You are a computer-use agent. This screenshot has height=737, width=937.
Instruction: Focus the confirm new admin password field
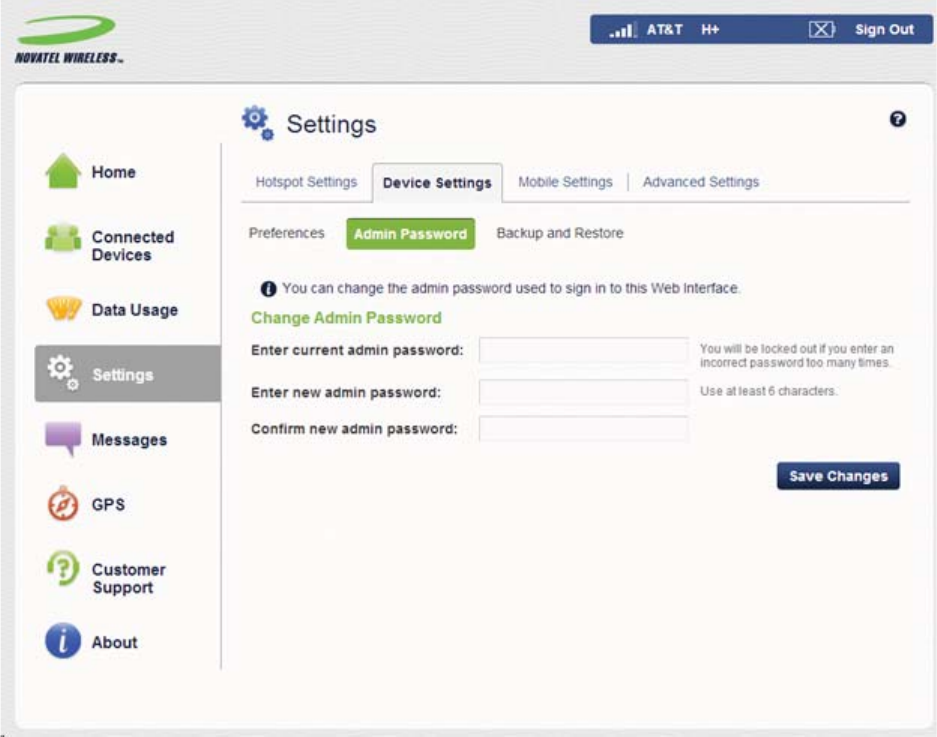[x=583, y=429]
